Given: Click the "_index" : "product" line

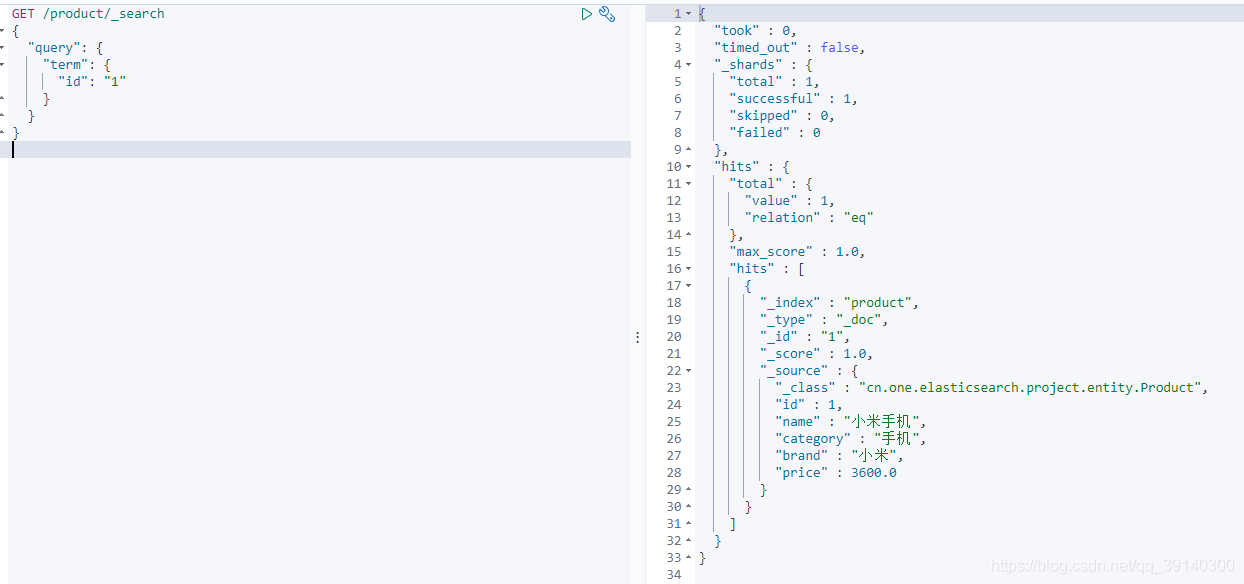Looking at the screenshot, I should click(x=839, y=303).
